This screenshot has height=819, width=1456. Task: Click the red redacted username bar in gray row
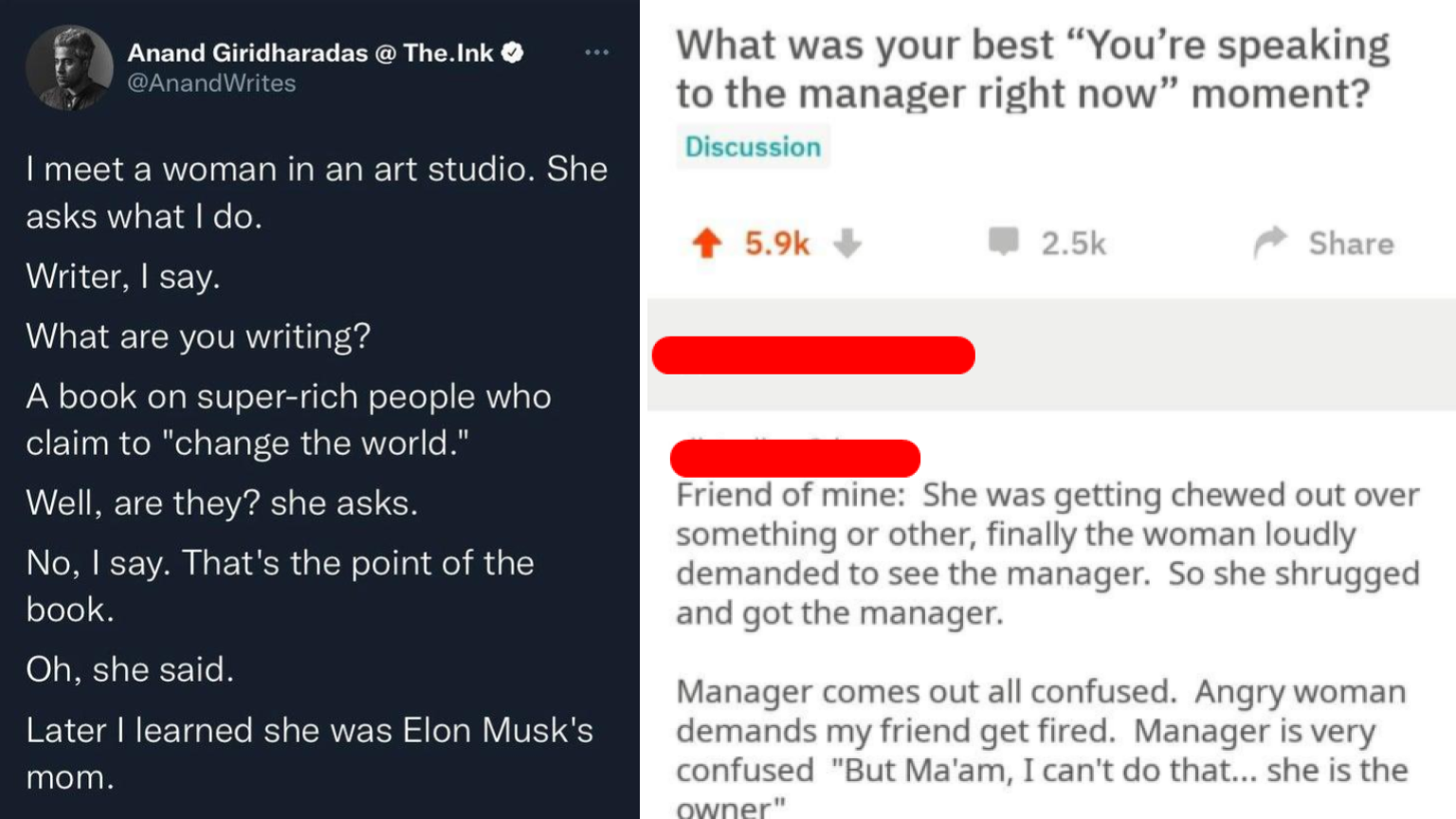[813, 355]
